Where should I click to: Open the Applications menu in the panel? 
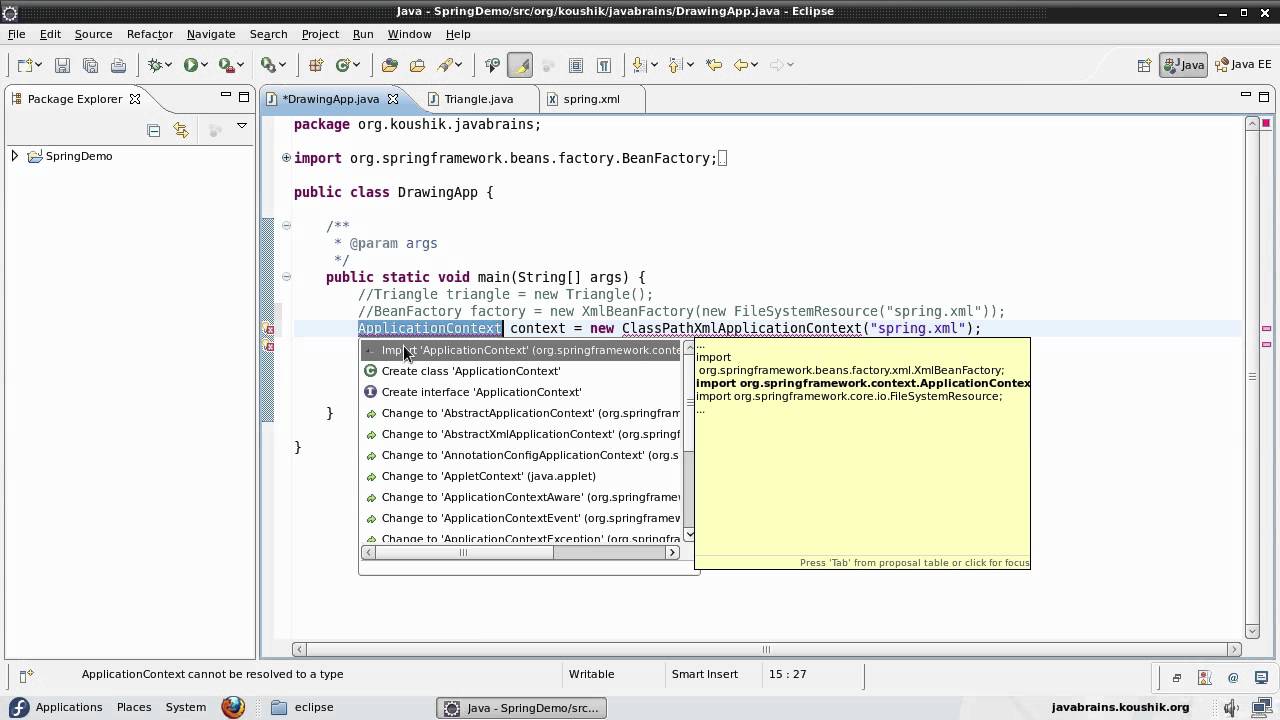click(x=58, y=707)
